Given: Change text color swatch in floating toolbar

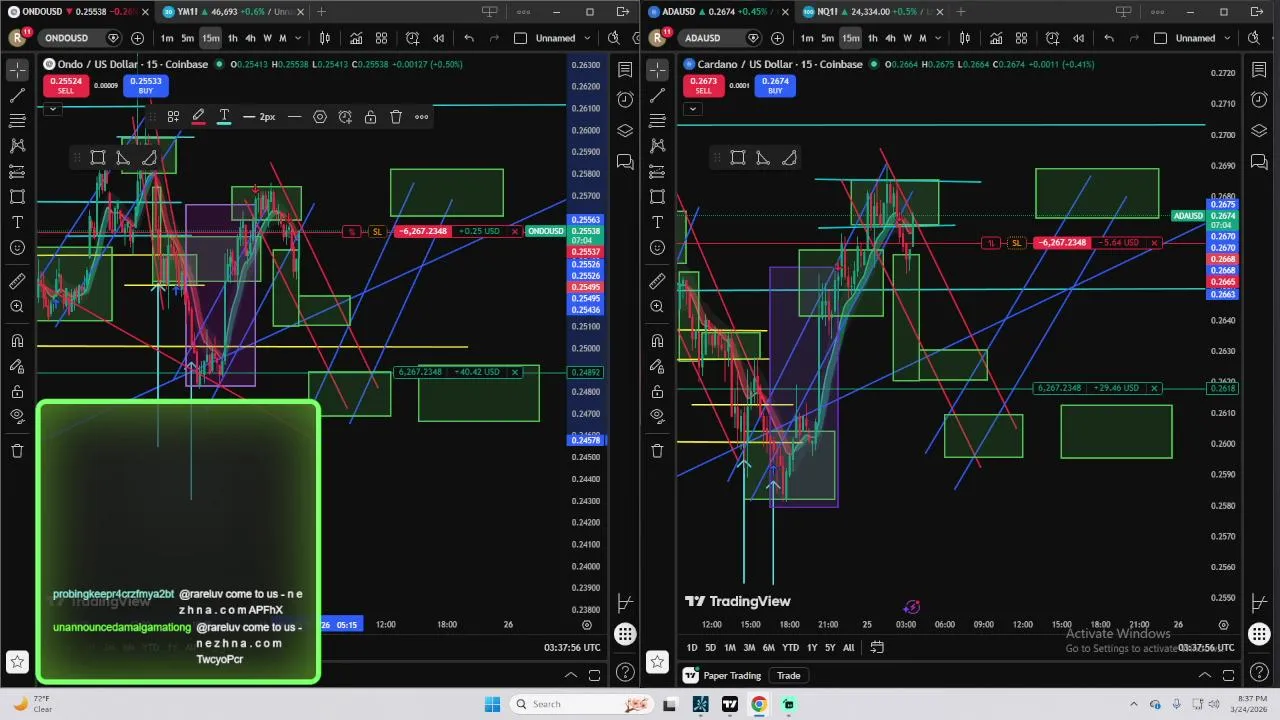Looking at the screenshot, I should (x=224, y=117).
